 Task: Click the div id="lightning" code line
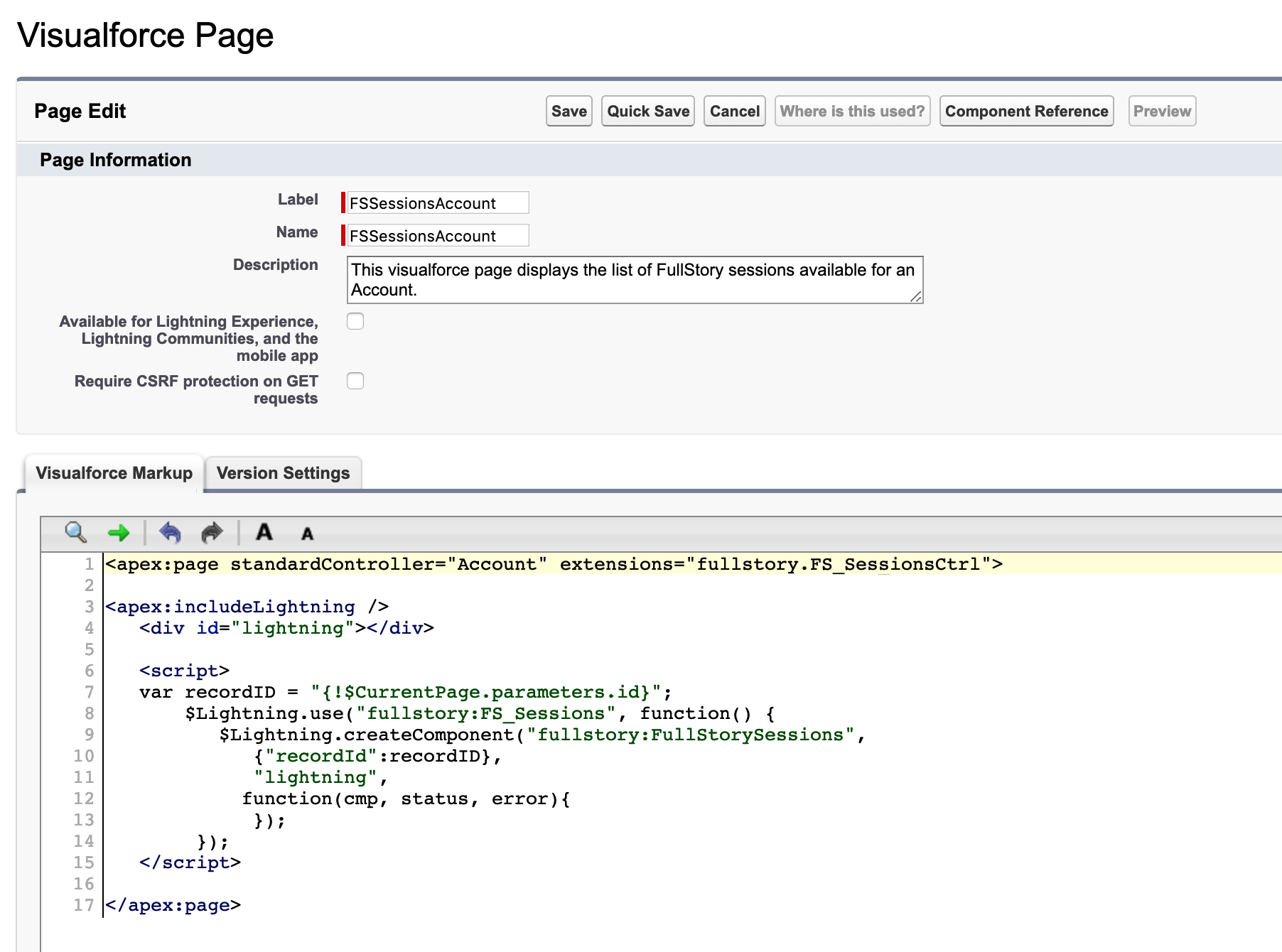[x=286, y=628]
